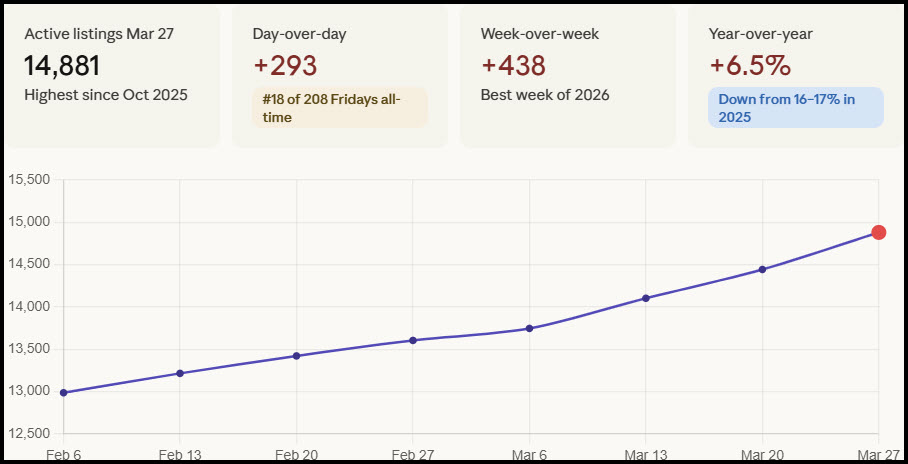Click the "Active listings Mar 27" card title
Viewport: 908px width, 464px height.
click(x=99, y=33)
